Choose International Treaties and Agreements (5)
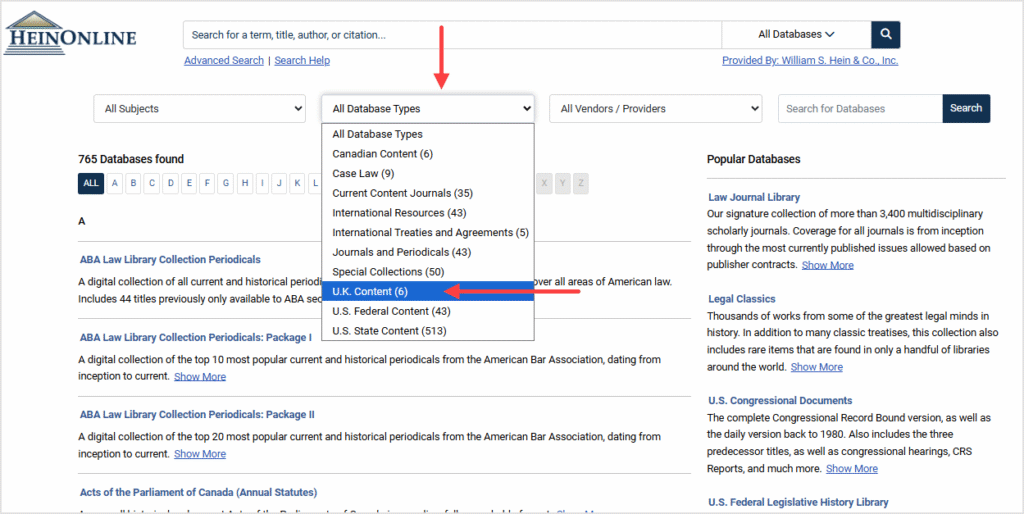Image resolution: width=1024 pixels, height=514 pixels. click(x=428, y=233)
